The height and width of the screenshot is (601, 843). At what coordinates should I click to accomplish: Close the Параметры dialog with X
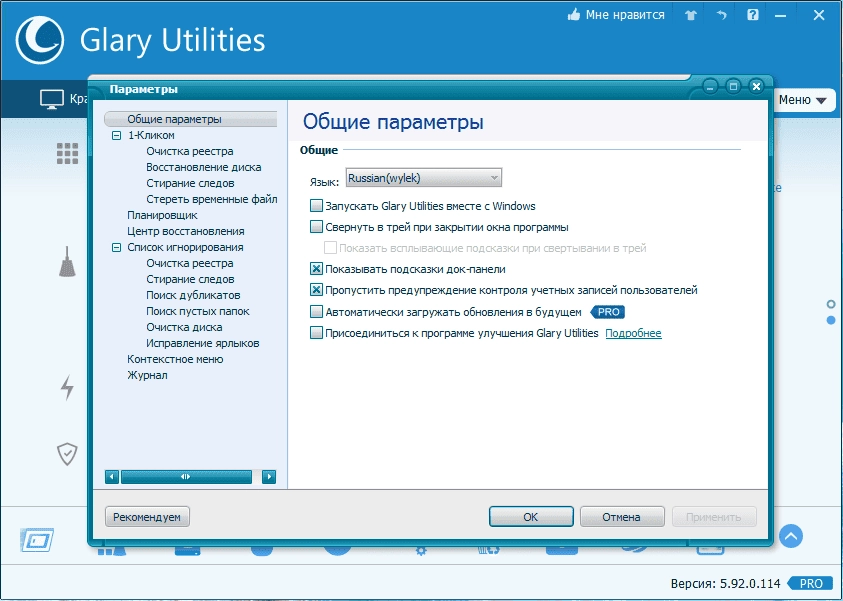pyautogui.click(x=756, y=86)
